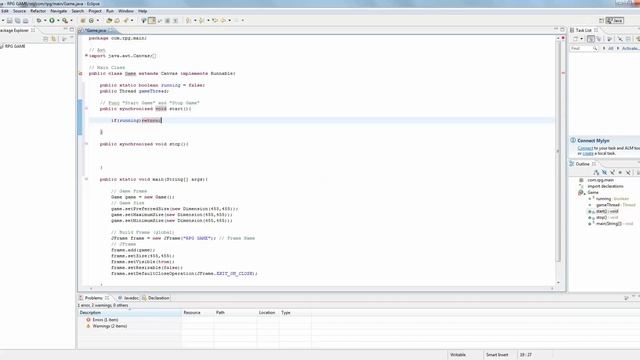Click the Previous Annotation toolbar icon

point(201,20)
